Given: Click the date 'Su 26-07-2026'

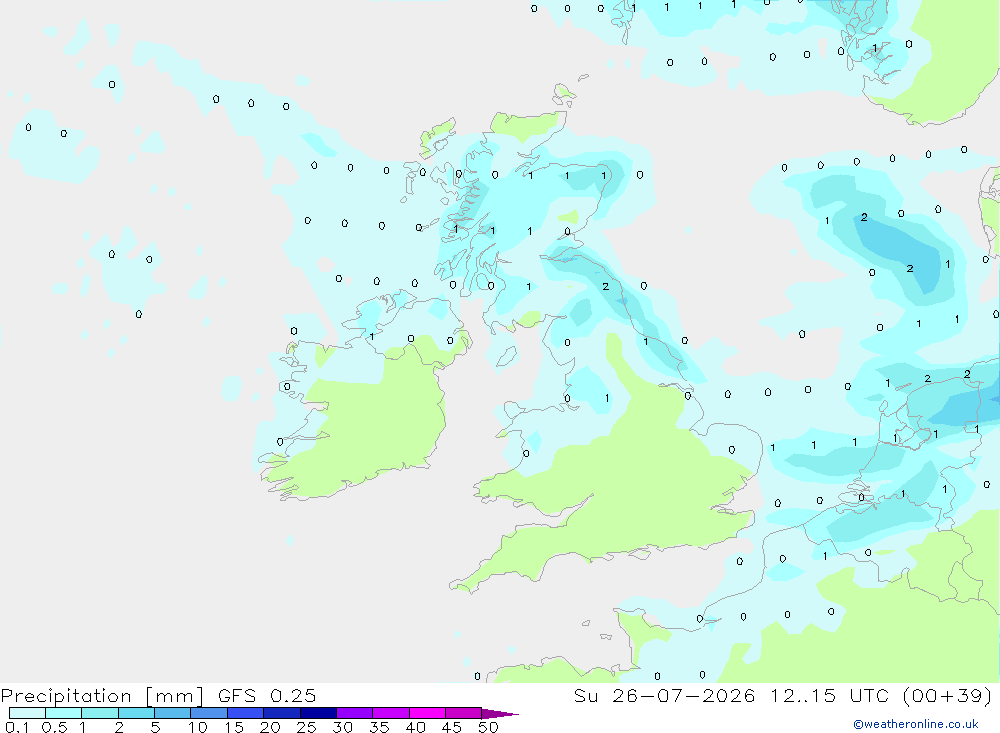Looking at the screenshot, I should pos(665,696).
